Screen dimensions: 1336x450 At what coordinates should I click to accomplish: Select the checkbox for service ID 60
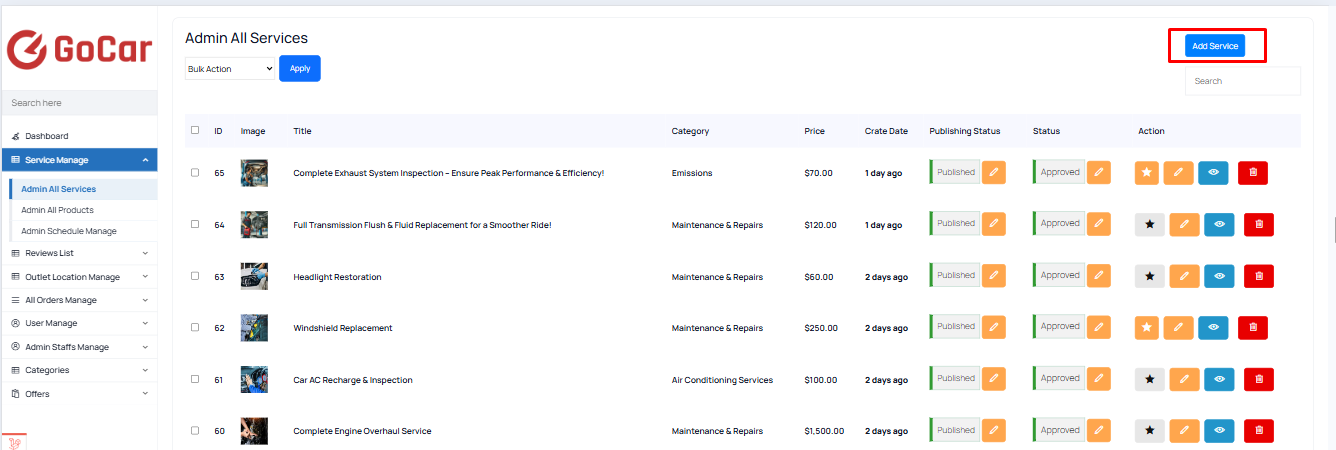(195, 431)
